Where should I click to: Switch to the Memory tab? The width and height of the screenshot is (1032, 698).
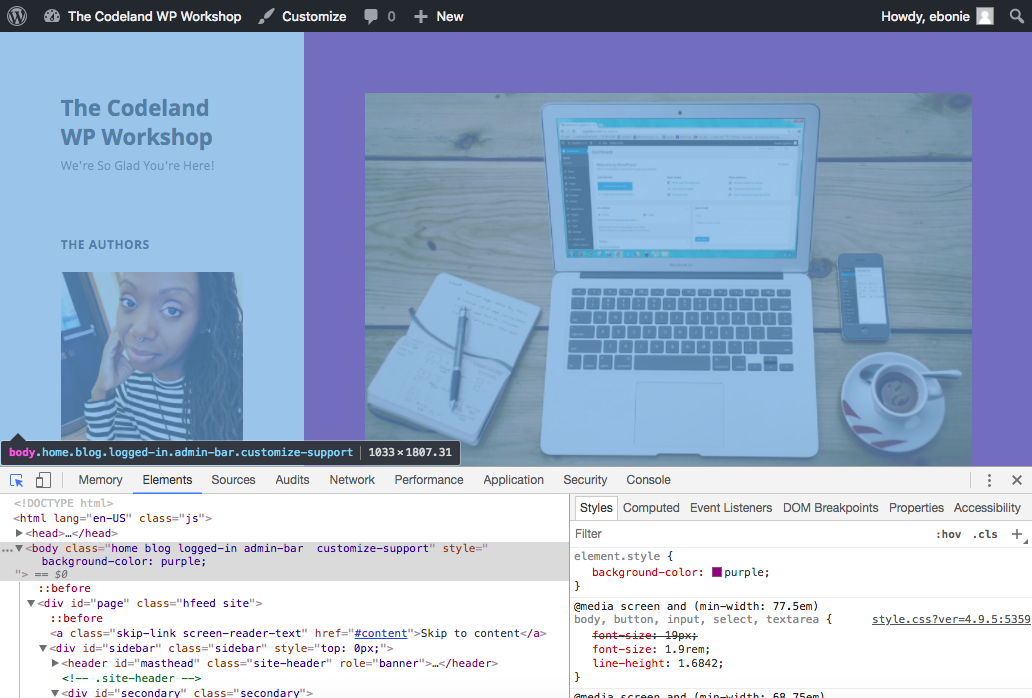[x=100, y=480]
